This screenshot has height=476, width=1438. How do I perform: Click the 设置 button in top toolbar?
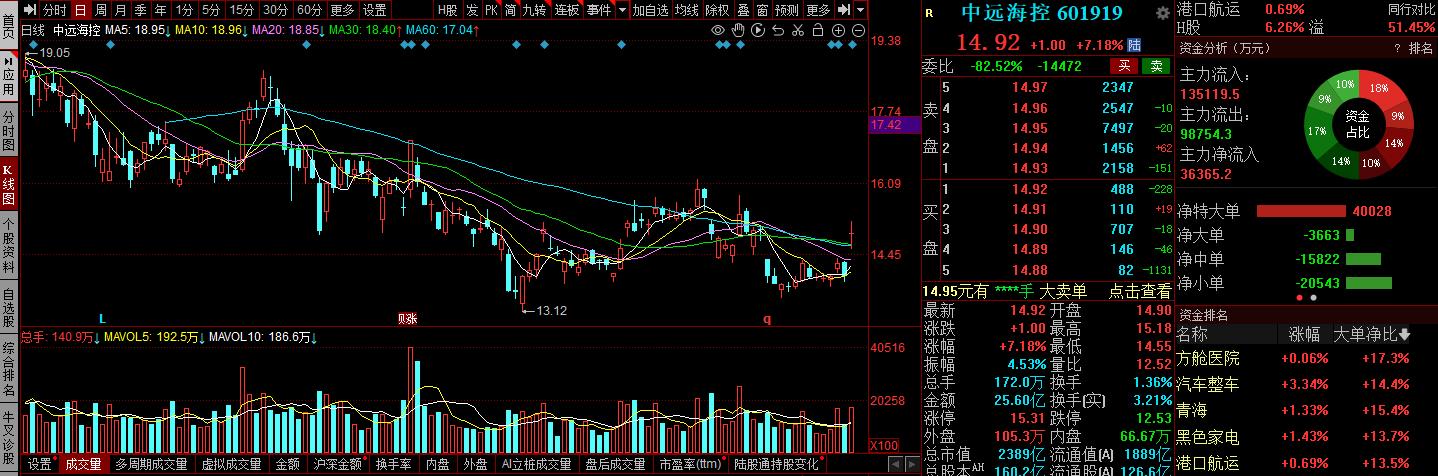(x=374, y=10)
